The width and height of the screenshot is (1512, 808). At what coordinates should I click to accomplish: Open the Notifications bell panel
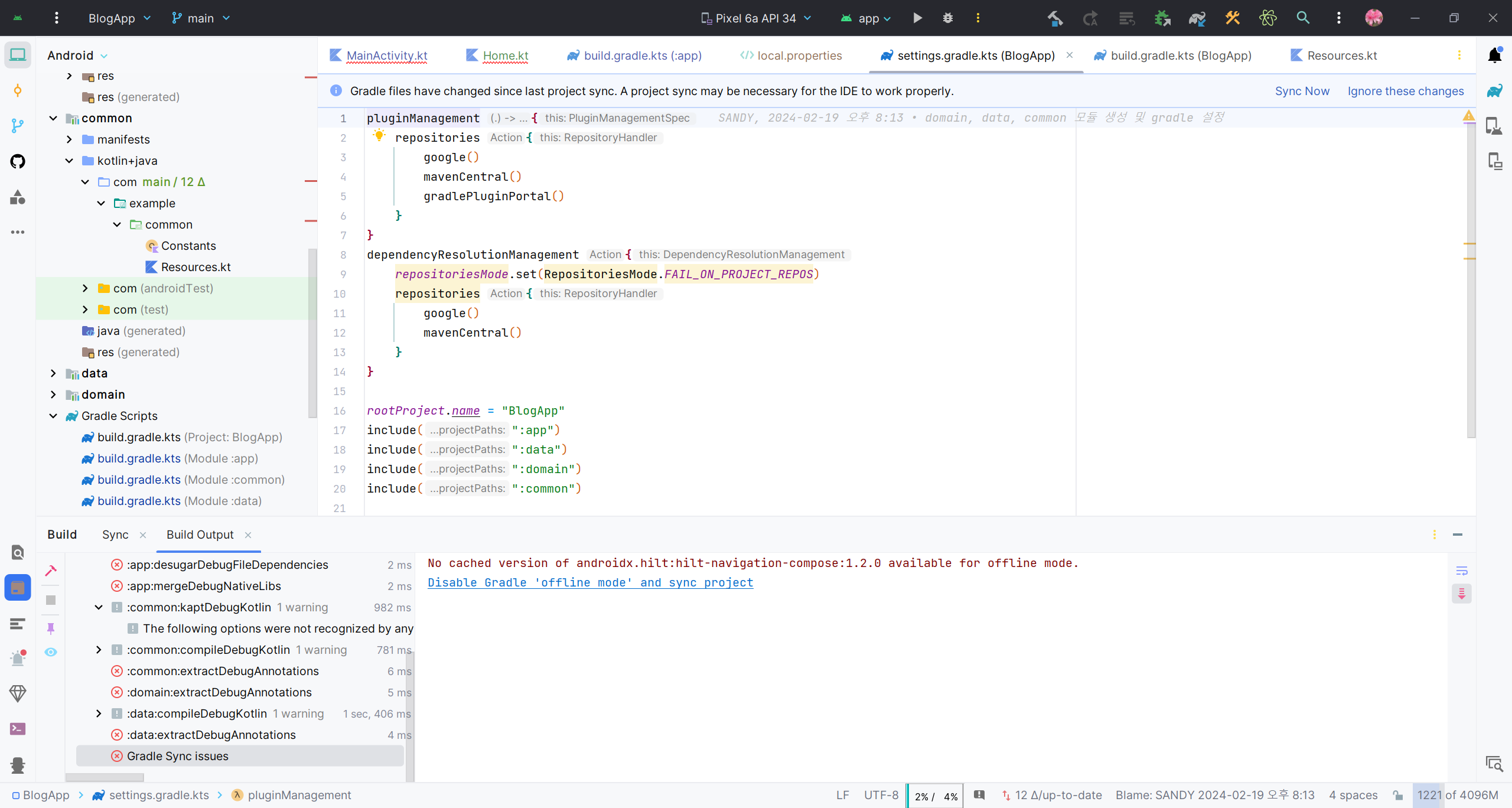click(x=1495, y=56)
